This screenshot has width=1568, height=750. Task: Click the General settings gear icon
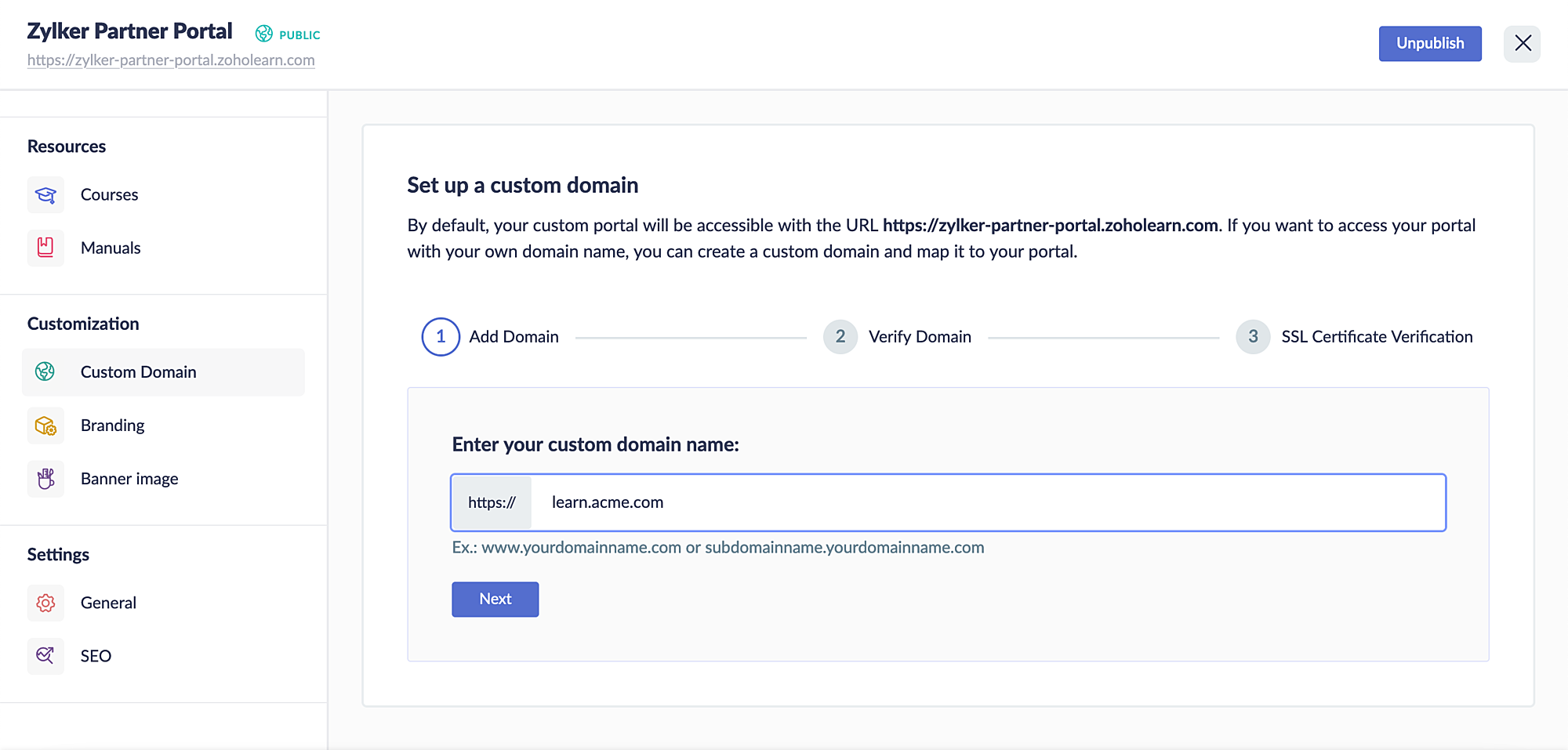(x=45, y=603)
